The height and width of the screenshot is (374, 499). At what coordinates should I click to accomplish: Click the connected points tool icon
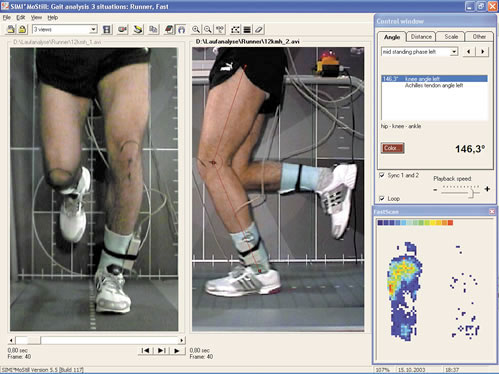(235, 30)
